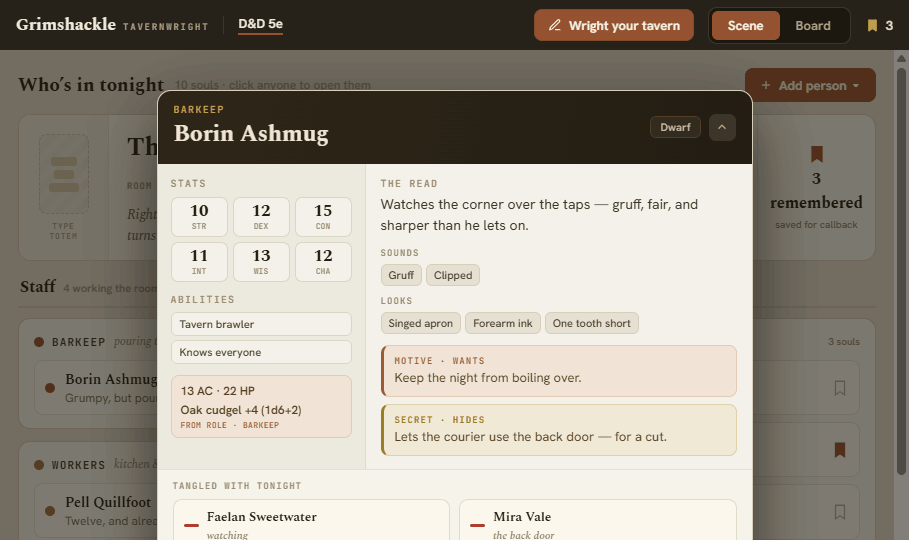
Task: Click the Clipped sound tag
Action: tap(453, 275)
